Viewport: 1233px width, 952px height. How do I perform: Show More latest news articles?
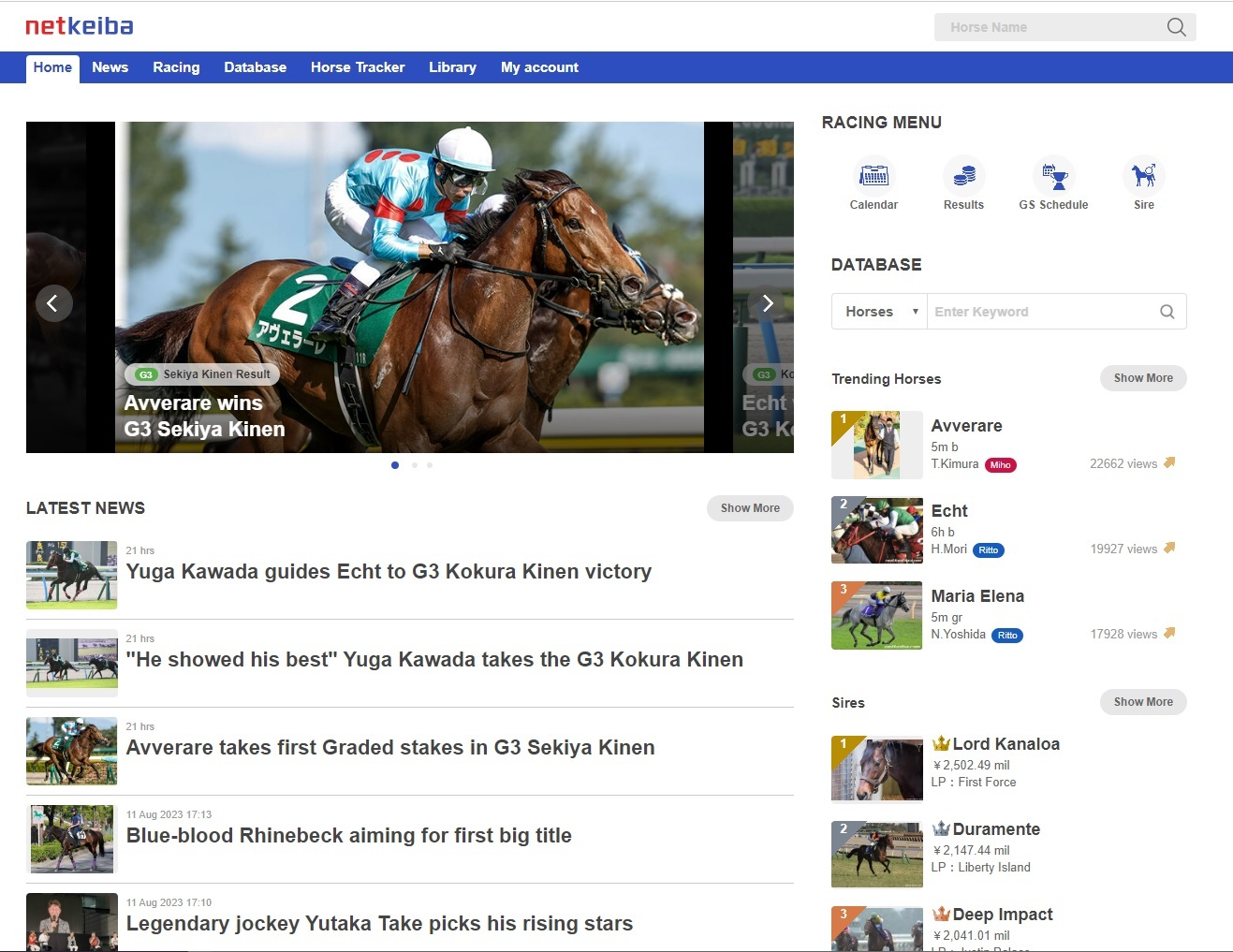coord(750,507)
